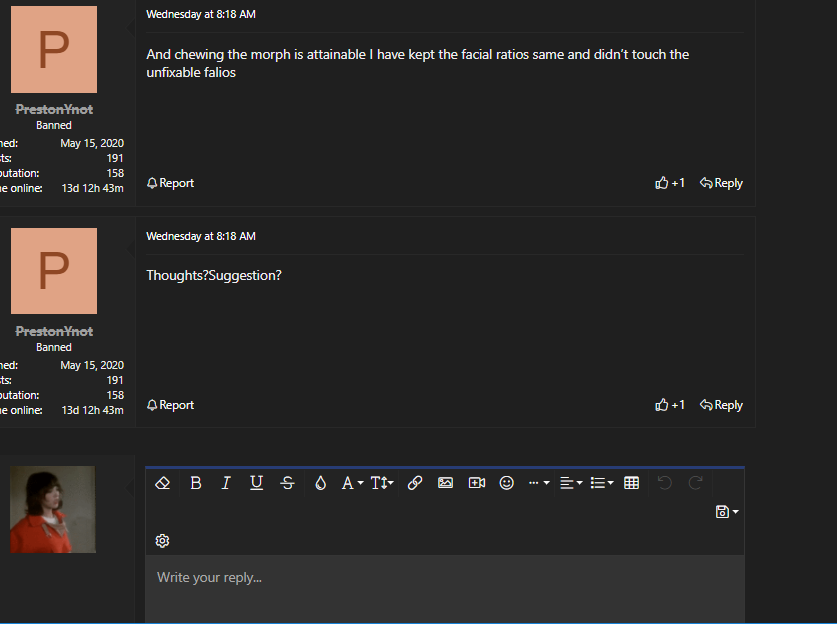Viewport: 837px width, 624px height.
Task: Reply to the 'Thoughts?Suggestion?' post
Action: [x=721, y=405]
